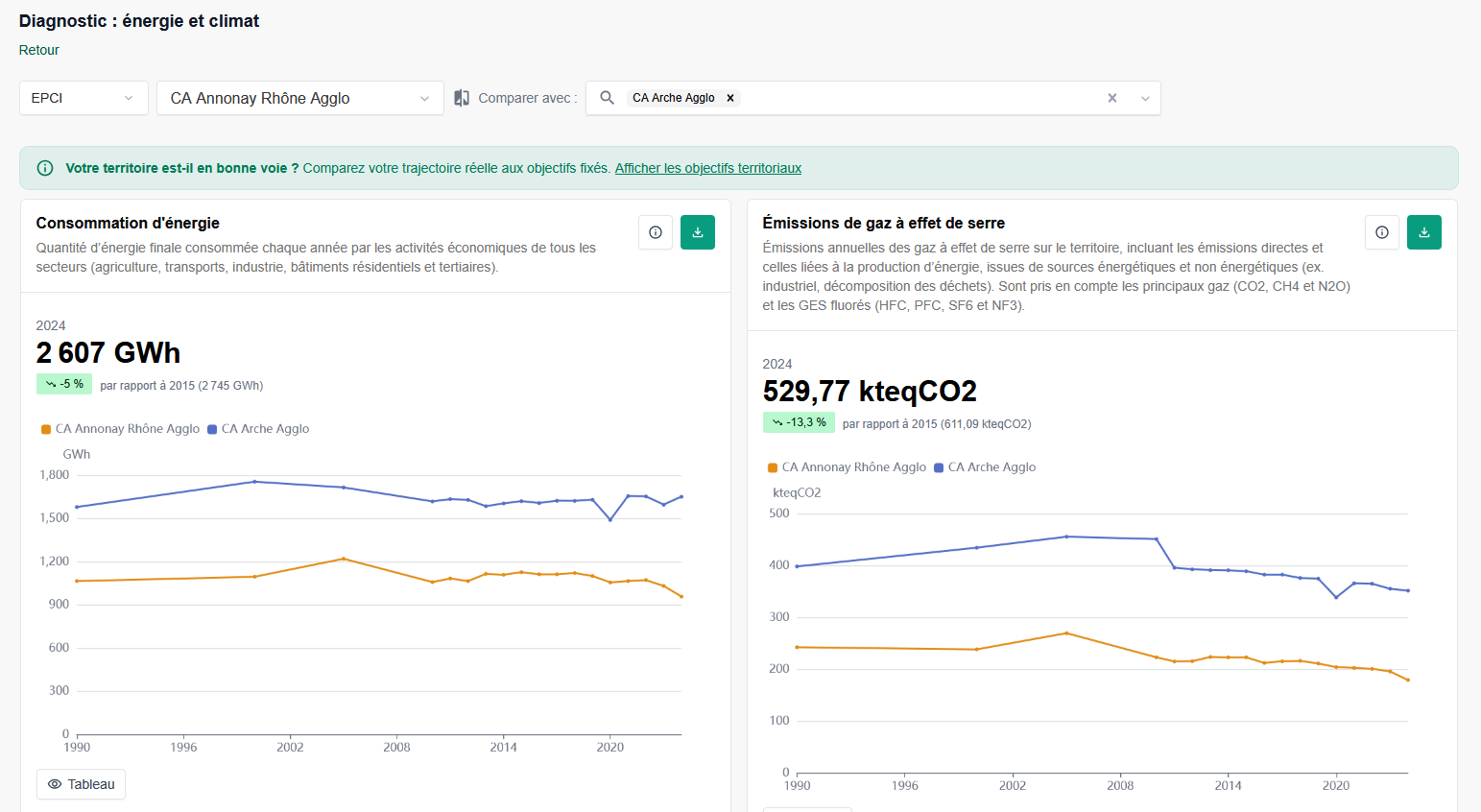
Task: Click the Consommation d'énergie heading
Action: [x=128, y=223]
